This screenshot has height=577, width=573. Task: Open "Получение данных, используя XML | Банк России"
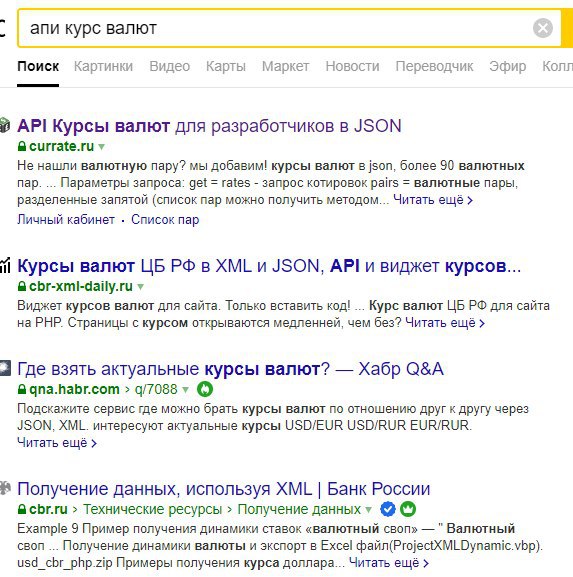pos(223,489)
